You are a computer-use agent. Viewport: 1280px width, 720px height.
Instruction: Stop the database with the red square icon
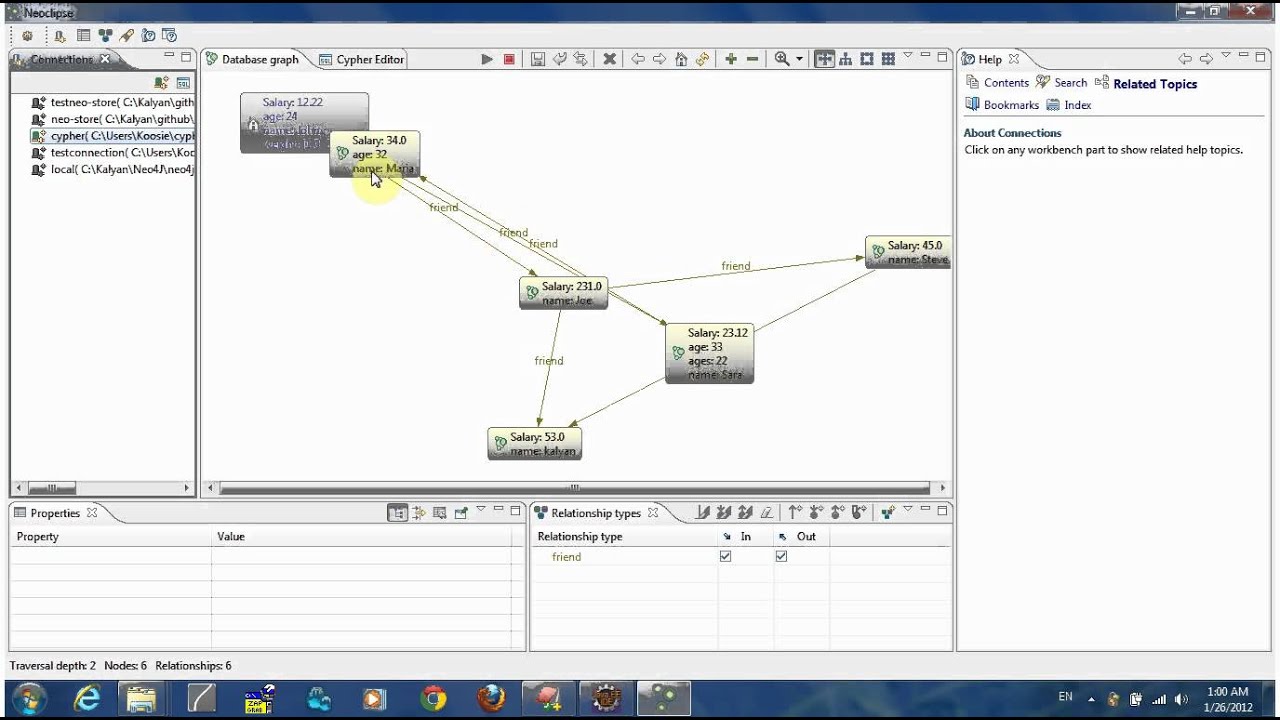[x=509, y=59]
